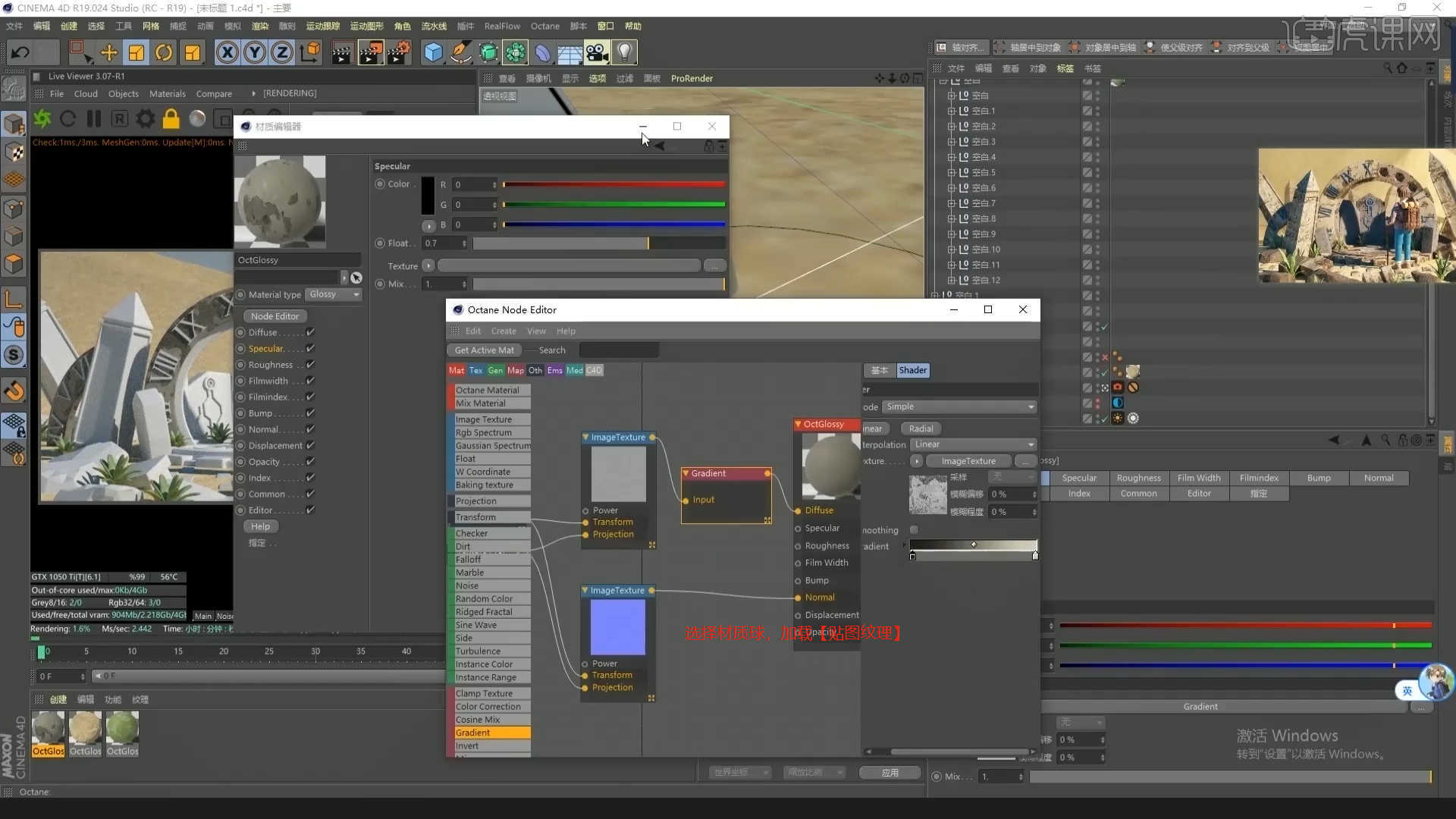
Task: Disable the Bump channel checkbox
Action: coord(310,413)
